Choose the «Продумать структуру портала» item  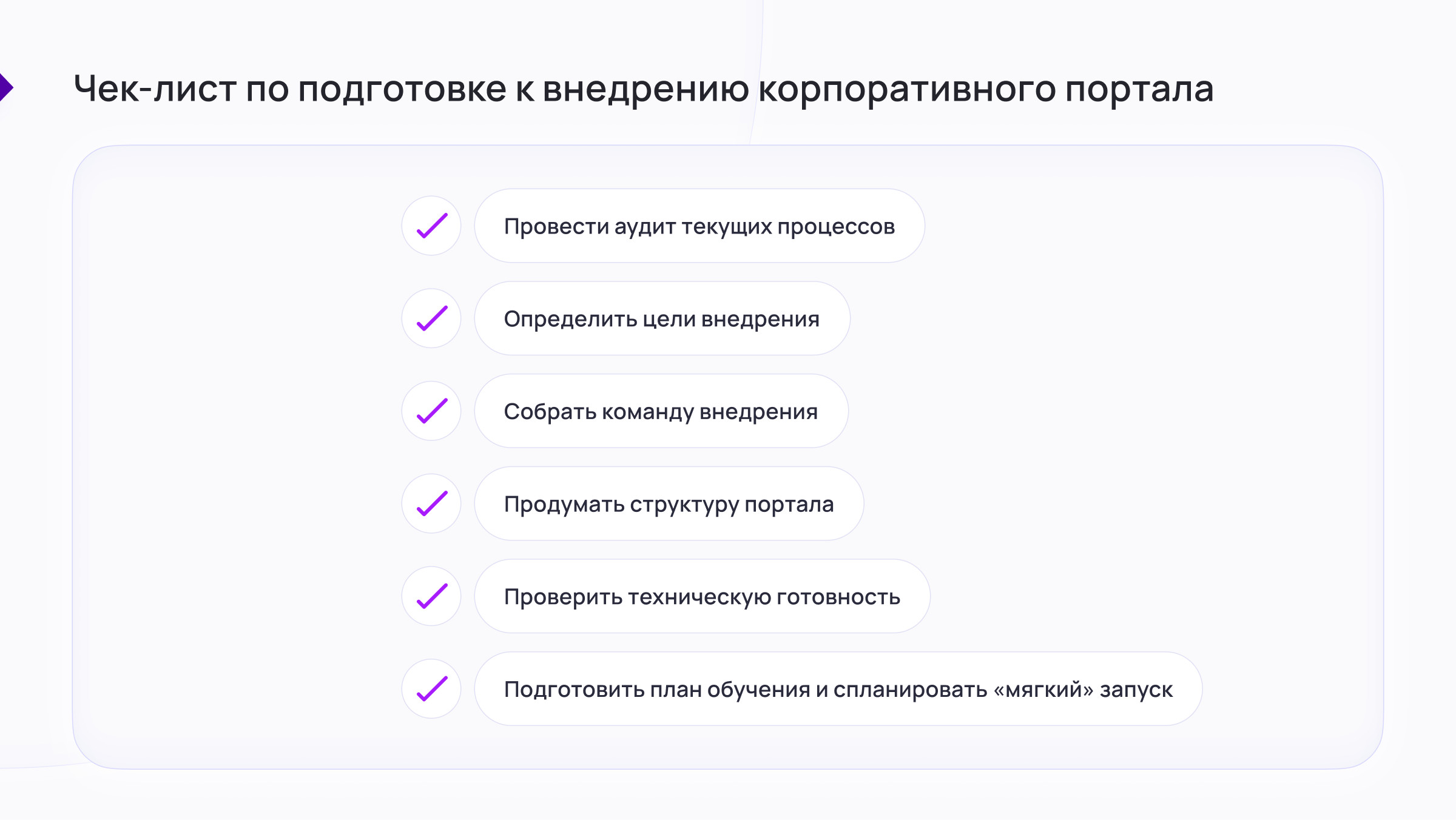(669, 505)
